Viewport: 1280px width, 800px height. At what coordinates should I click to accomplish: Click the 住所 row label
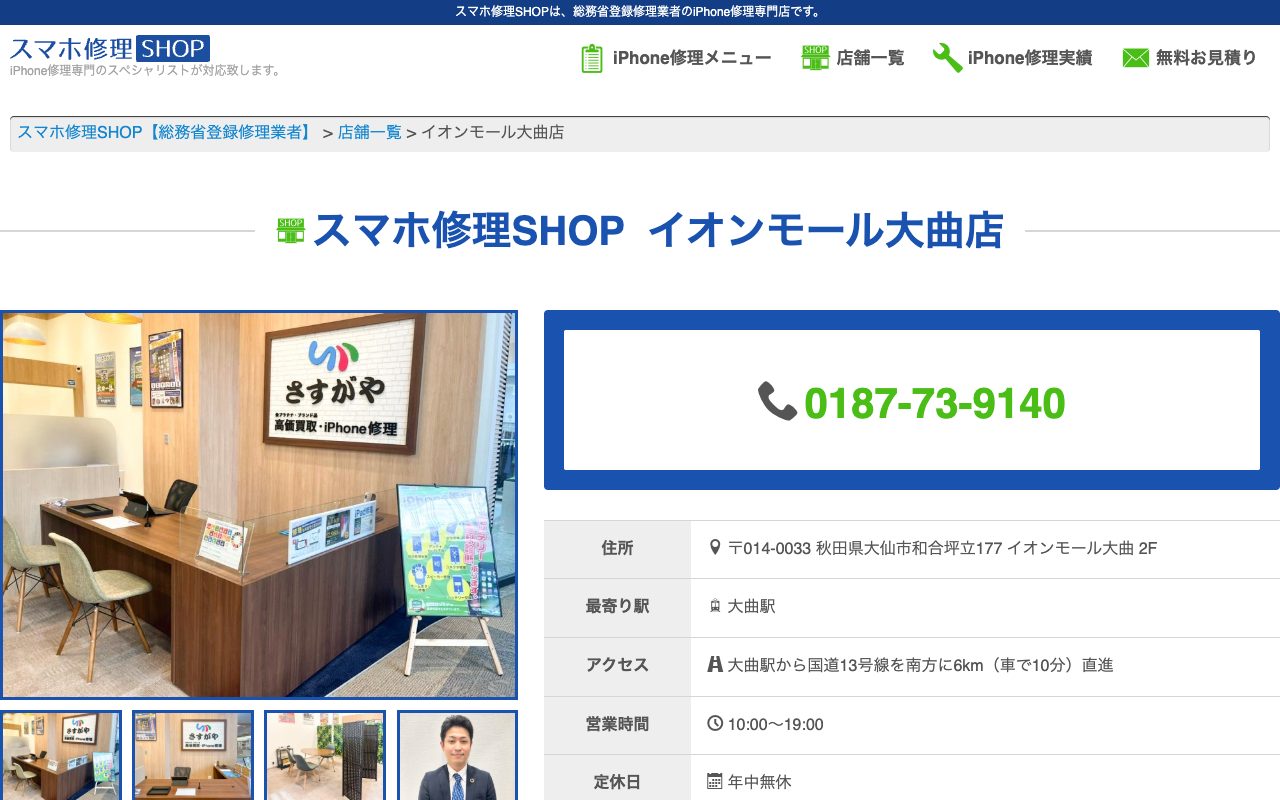(617, 548)
